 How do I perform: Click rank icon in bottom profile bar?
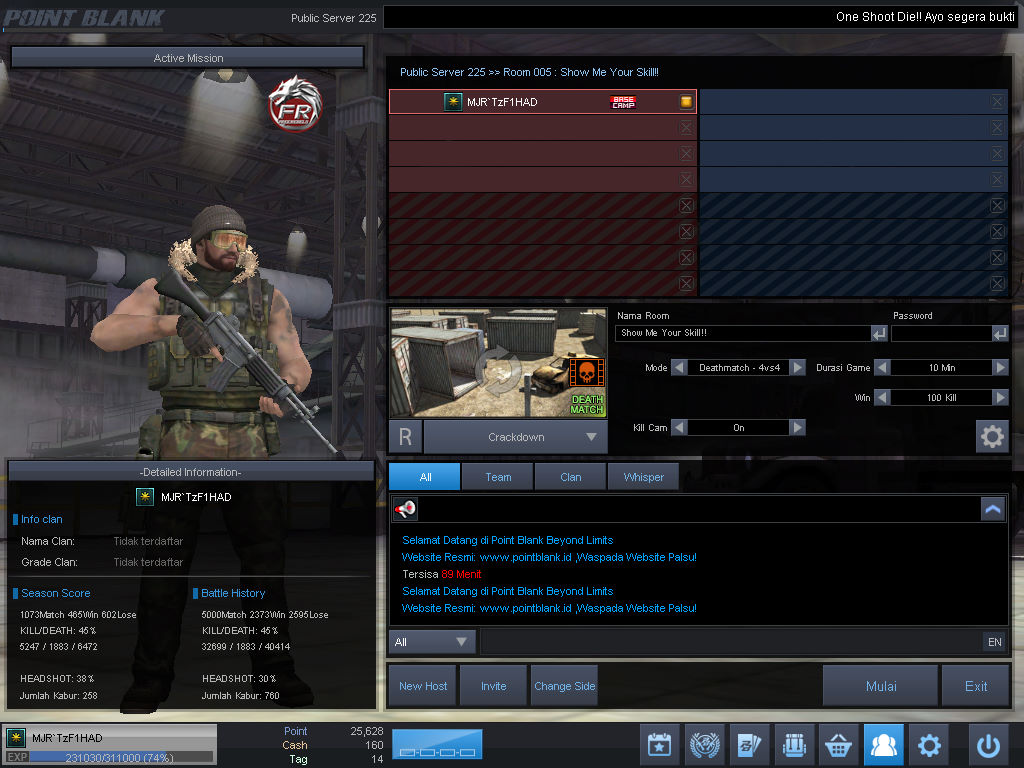[16, 738]
